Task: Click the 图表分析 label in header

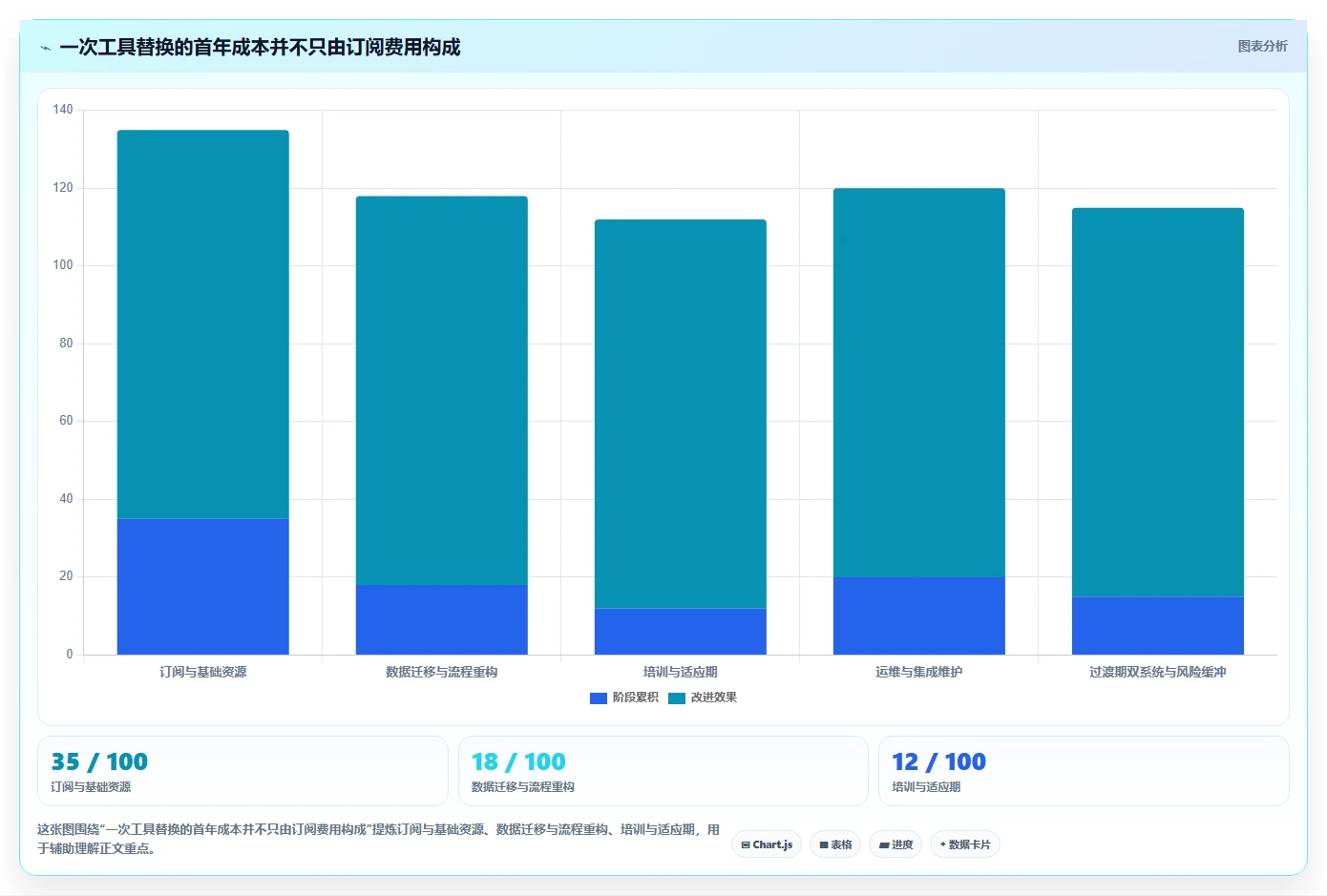Action: point(1262,46)
